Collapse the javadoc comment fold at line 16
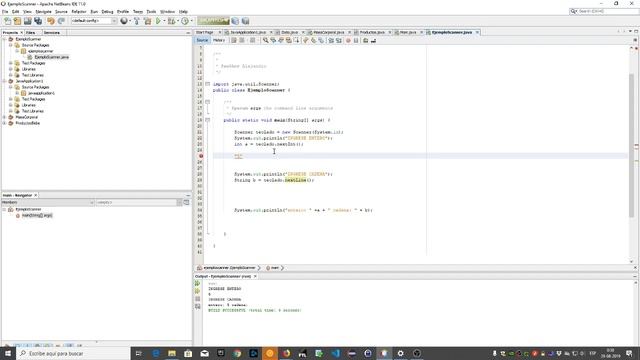640x360 pixels. pyautogui.click(x=207, y=102)
